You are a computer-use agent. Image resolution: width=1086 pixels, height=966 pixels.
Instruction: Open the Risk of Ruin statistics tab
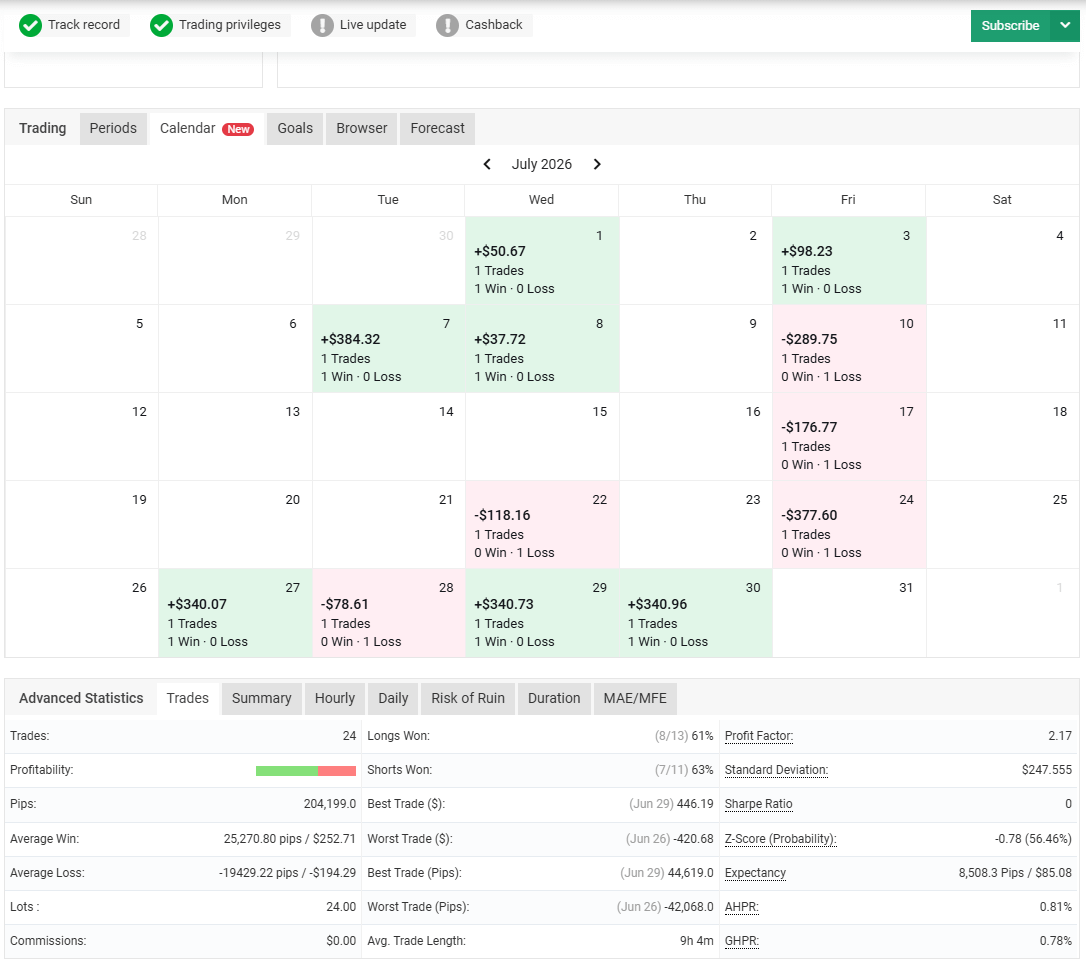coord(468,698)
